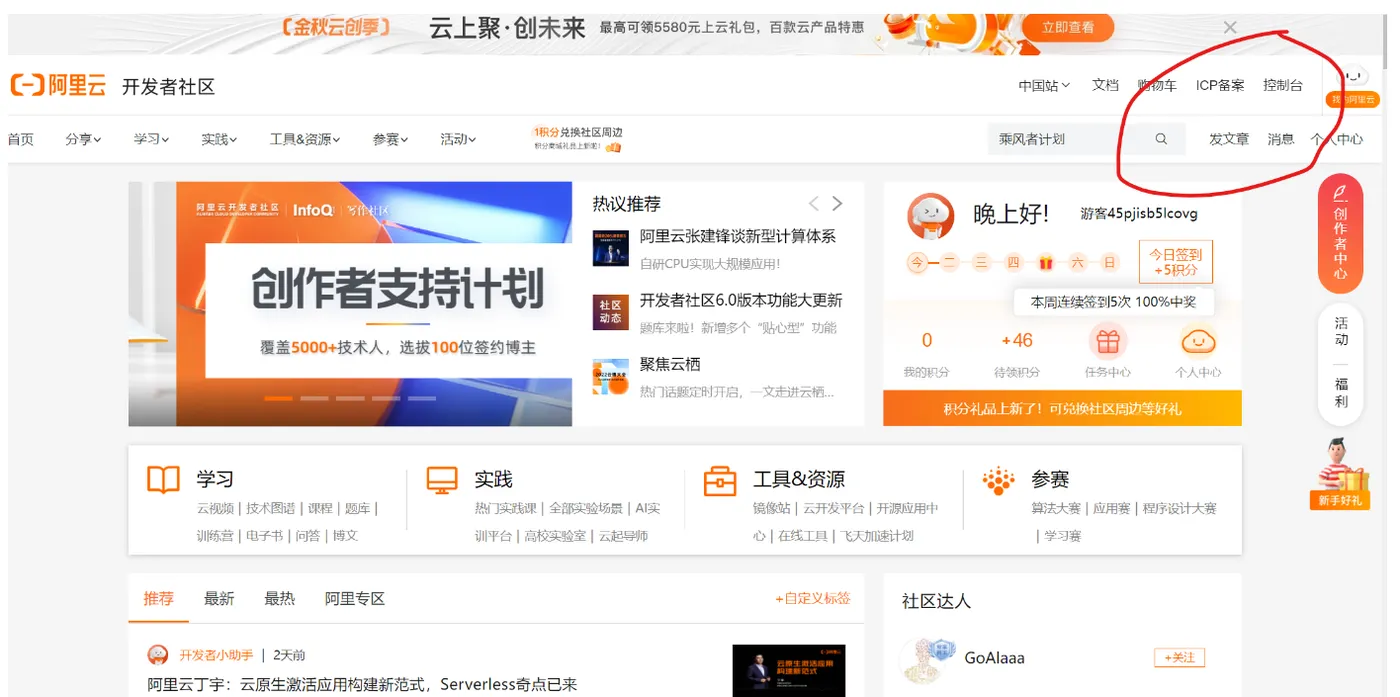Image resolution: width=1400 pixels, height=697 pixels.
Task: Click the 新手好礼 mascot icon
Action: 1339,474
